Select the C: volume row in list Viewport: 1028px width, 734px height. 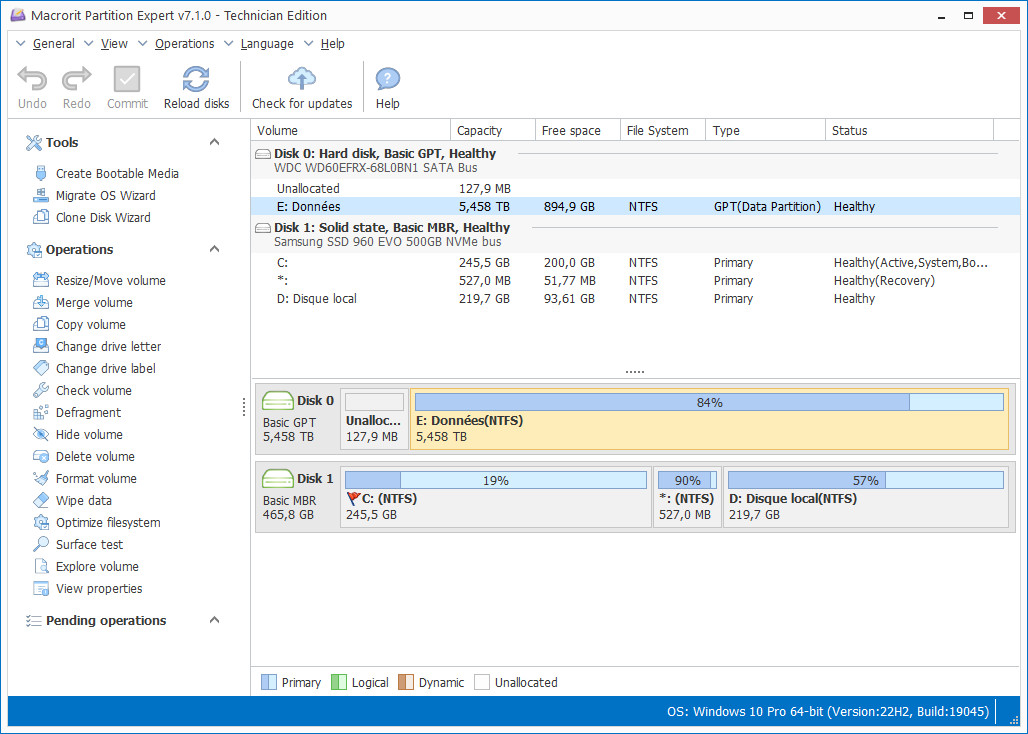pyautogui.click(x=635, y=263)
